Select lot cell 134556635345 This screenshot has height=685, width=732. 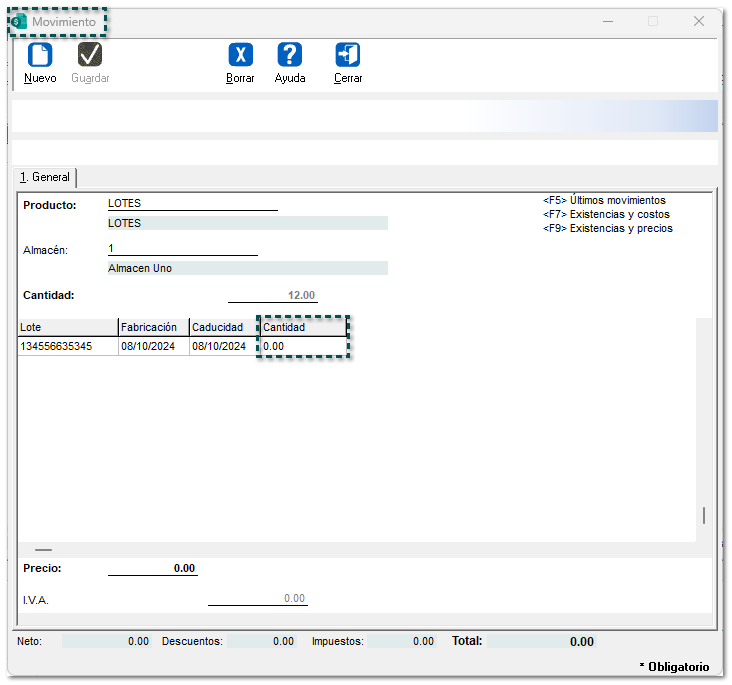67,346
